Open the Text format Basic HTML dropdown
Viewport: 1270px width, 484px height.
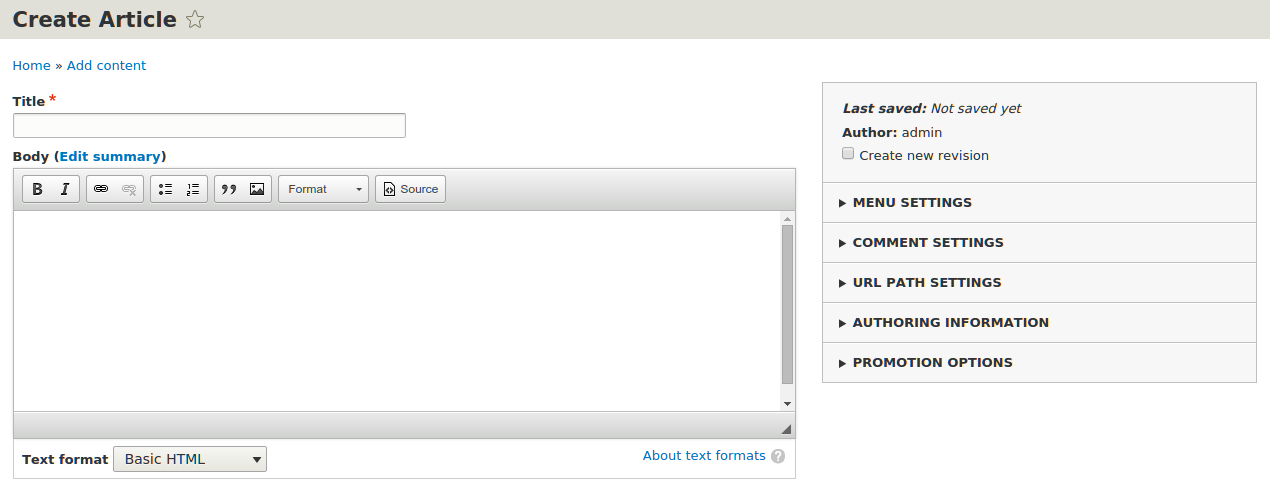190,459
